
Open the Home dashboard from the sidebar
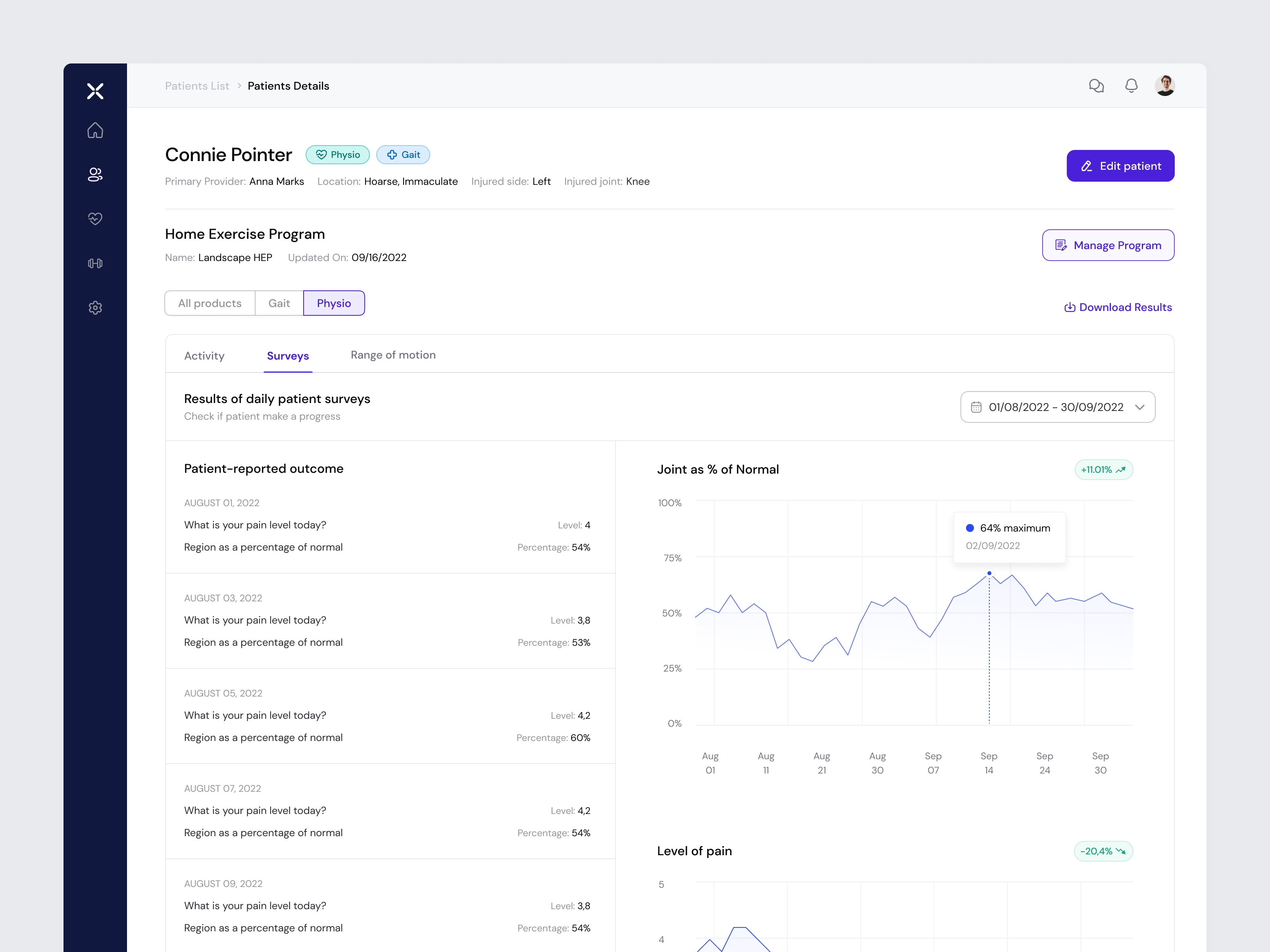click(95, 130)
